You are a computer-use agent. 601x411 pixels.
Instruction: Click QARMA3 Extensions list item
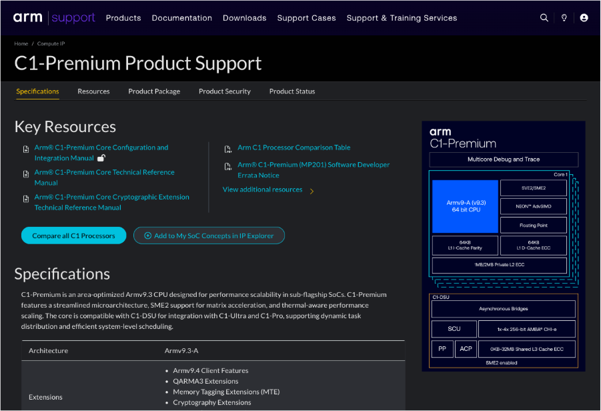pyautogui.click(x=205, y=381)
